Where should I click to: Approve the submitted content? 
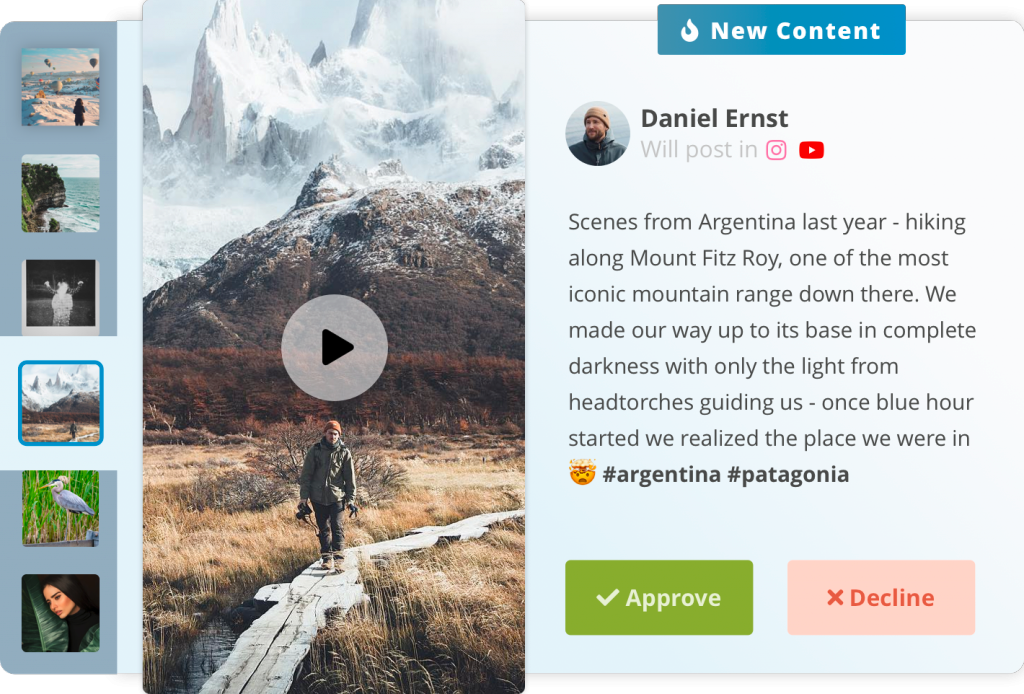pyautogui.click(x=659, y=597)
